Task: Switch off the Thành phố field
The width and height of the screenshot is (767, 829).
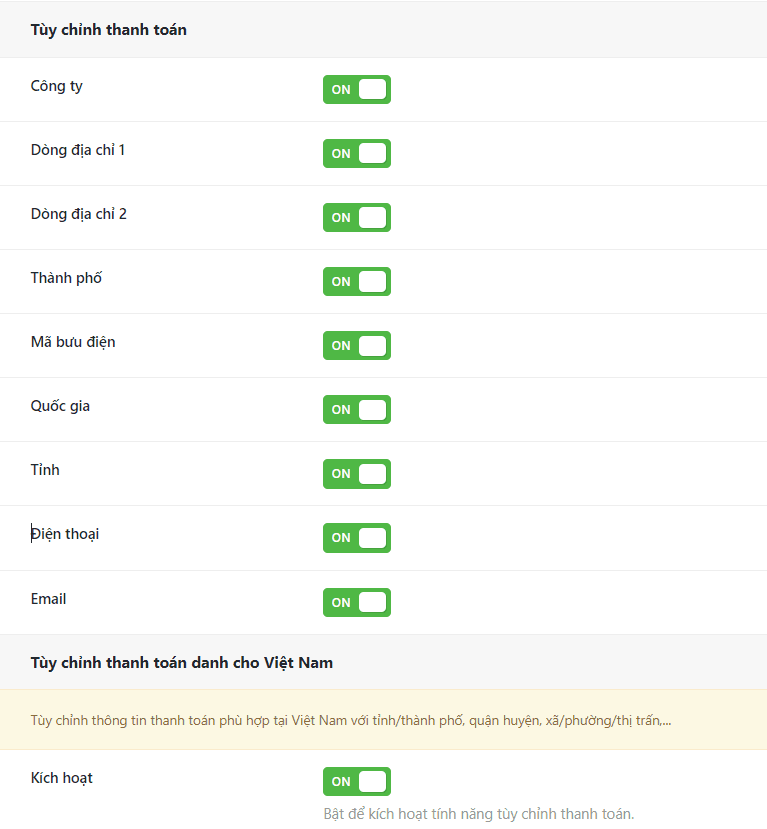Action: pos(356,281)
